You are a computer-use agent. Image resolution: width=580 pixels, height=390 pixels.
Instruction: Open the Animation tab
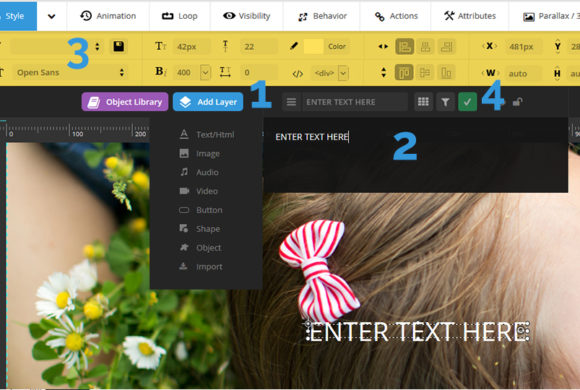point(108,16)
